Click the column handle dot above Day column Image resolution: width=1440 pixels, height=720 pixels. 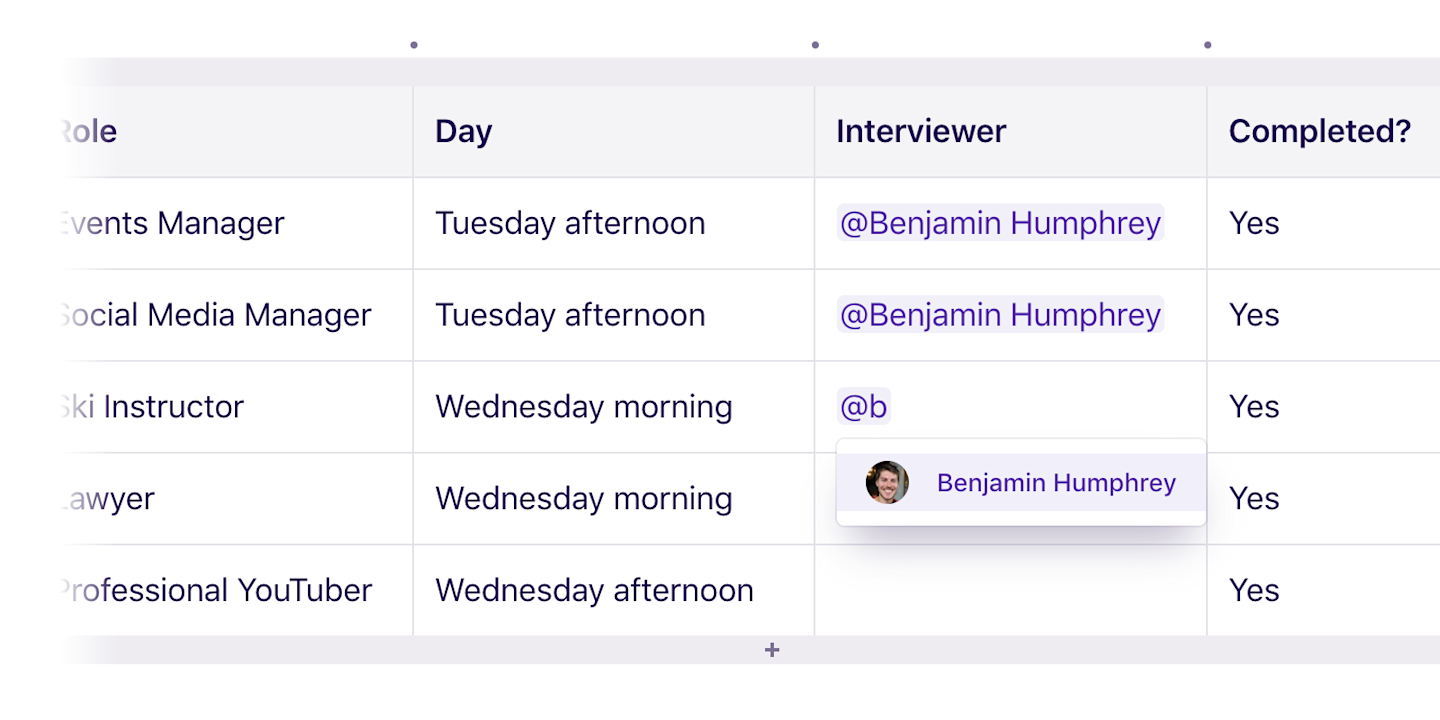click(x=414, y=45)
